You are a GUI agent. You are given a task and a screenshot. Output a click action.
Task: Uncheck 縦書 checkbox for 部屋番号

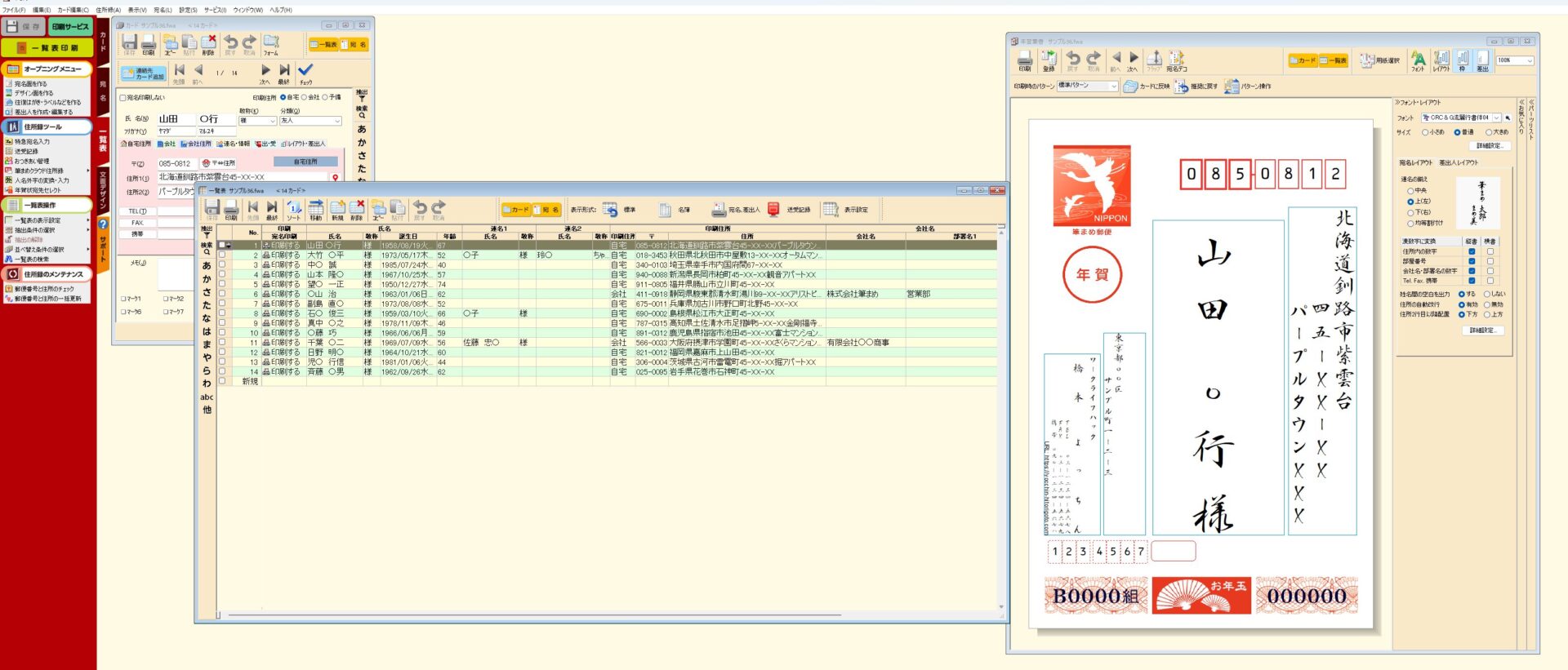(x=1472, y=261)
